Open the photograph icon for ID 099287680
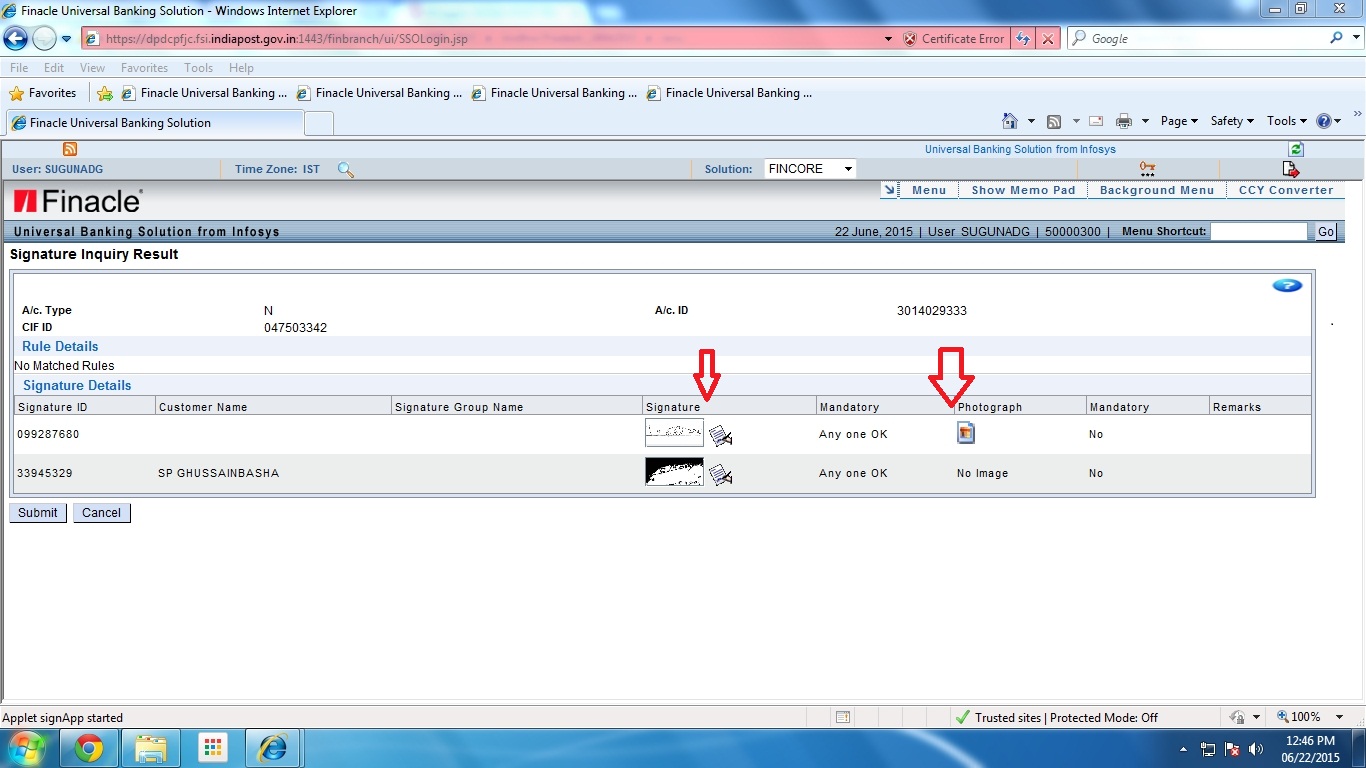Screen dimensions: 1366x768 [x=966, y=433]
